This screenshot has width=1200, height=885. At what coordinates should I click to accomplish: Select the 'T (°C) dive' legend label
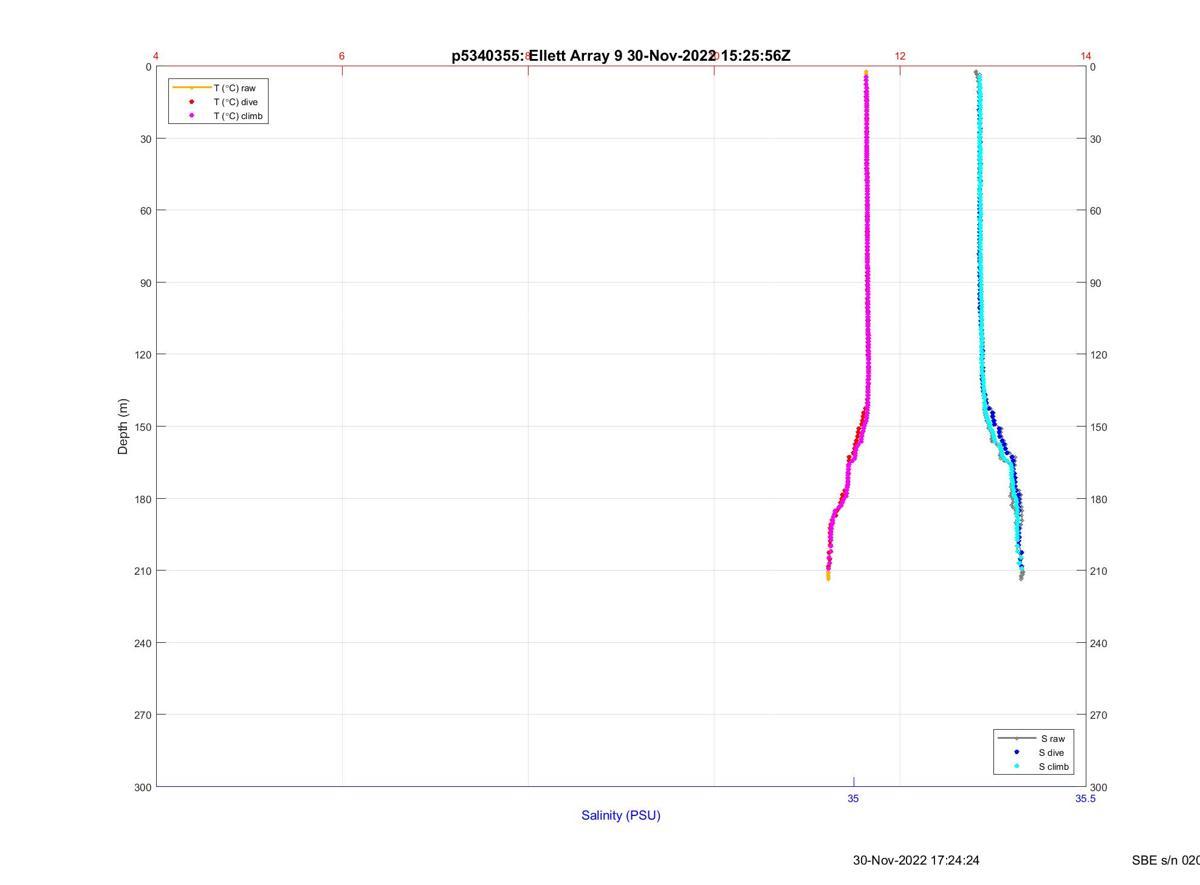(235, 102)
